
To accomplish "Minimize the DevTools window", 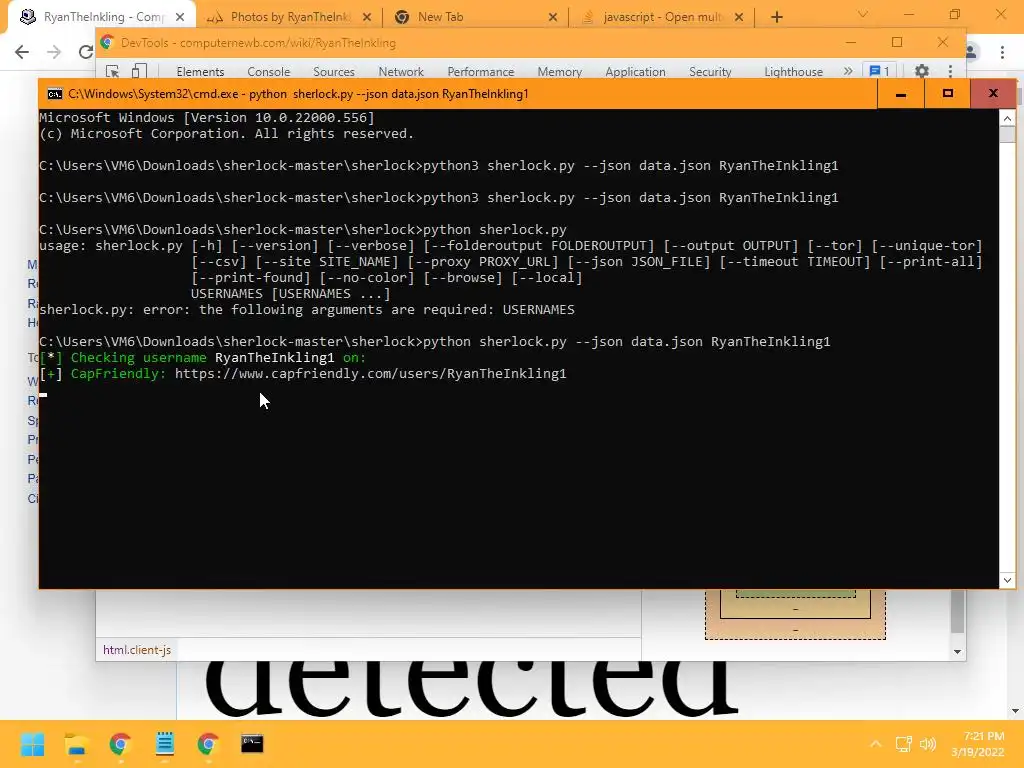I will click(x=850, y=42).
